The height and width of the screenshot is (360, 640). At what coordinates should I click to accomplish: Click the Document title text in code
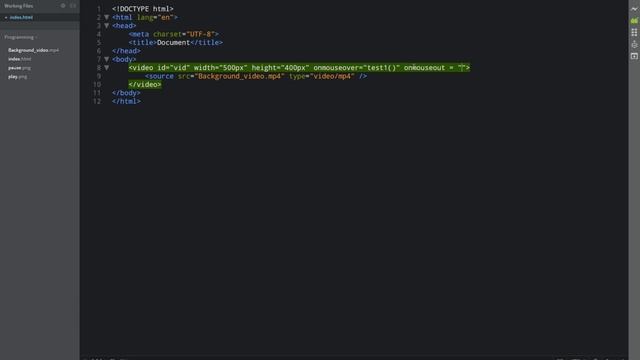click(x=173, y=42)
